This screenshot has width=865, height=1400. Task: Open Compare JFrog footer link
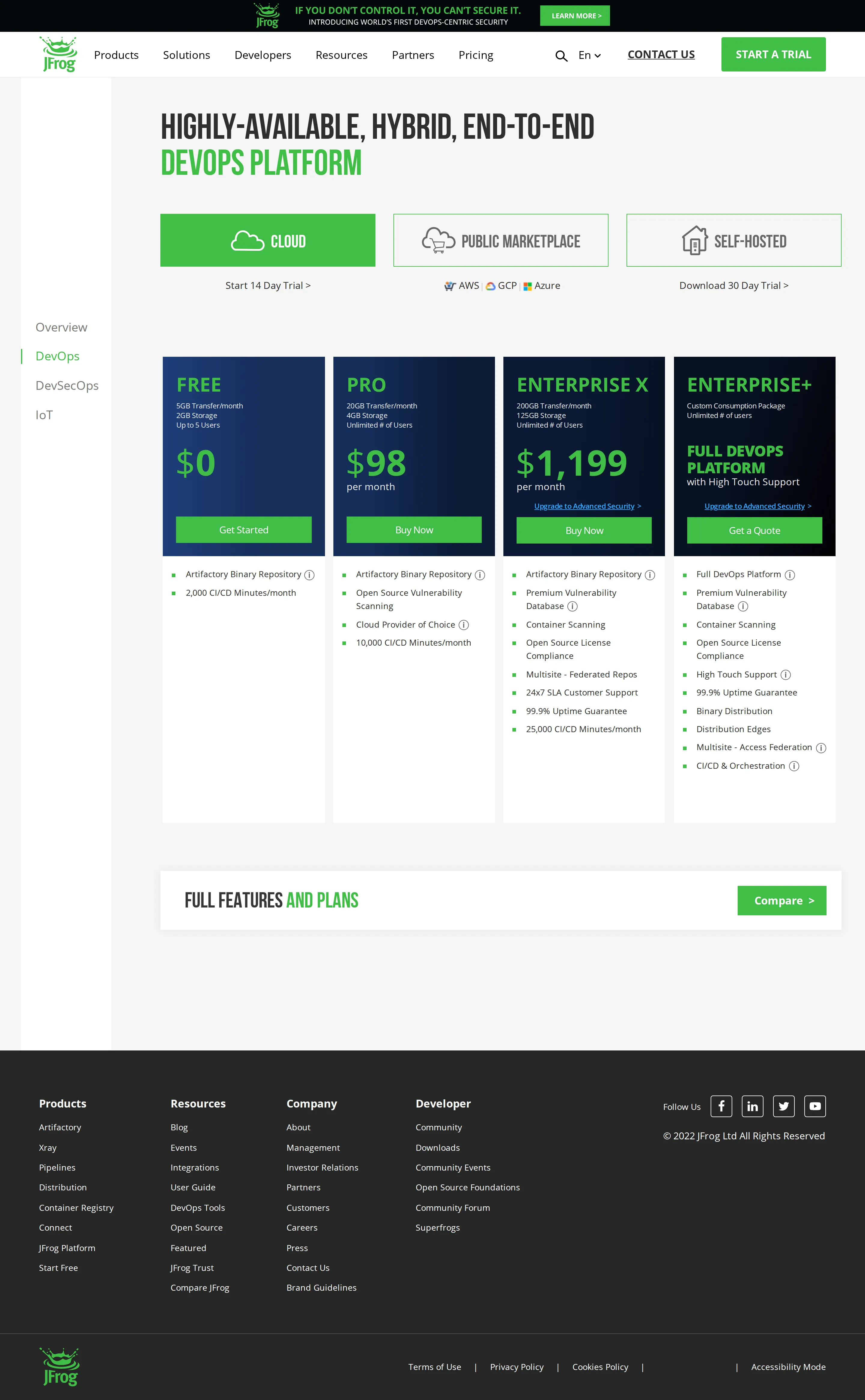pyautogui.click(x=200, y=1287)
